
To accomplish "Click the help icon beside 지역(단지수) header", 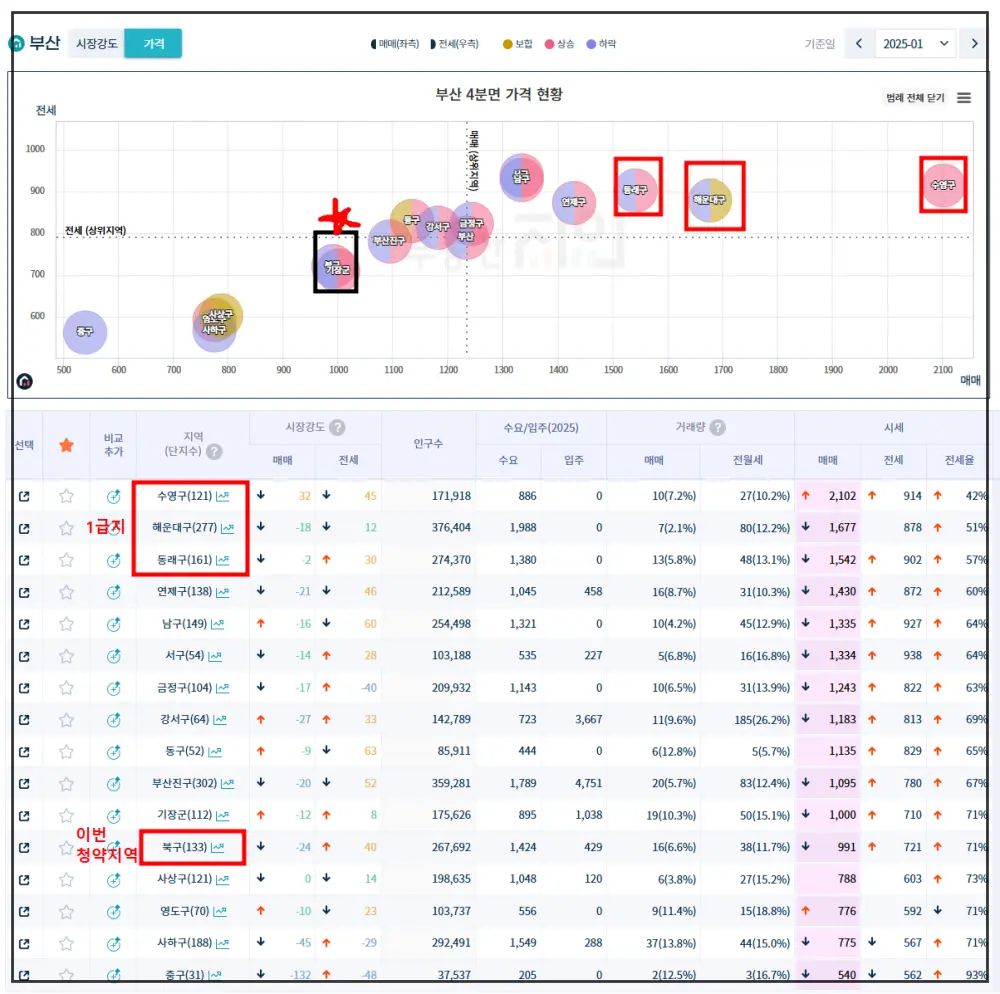I will 215,452.
